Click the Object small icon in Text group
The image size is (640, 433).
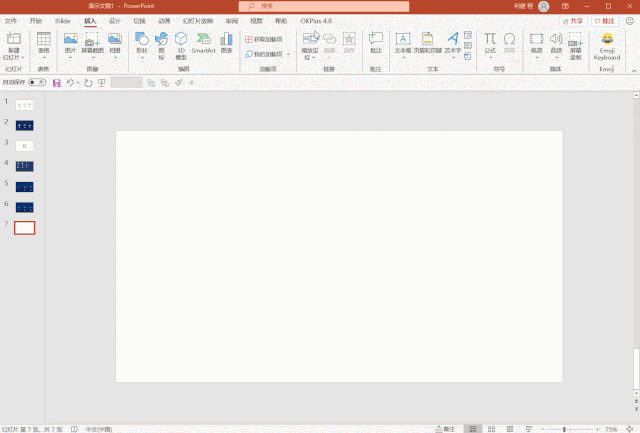[468, 56]
